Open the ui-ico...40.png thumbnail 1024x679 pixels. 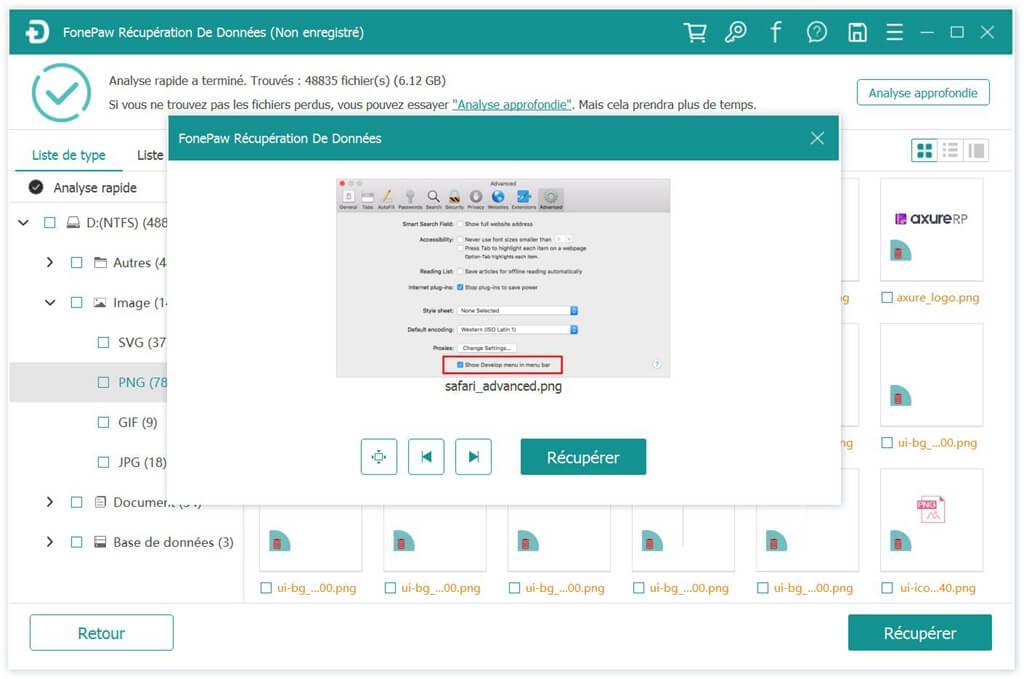click(931, 520)
